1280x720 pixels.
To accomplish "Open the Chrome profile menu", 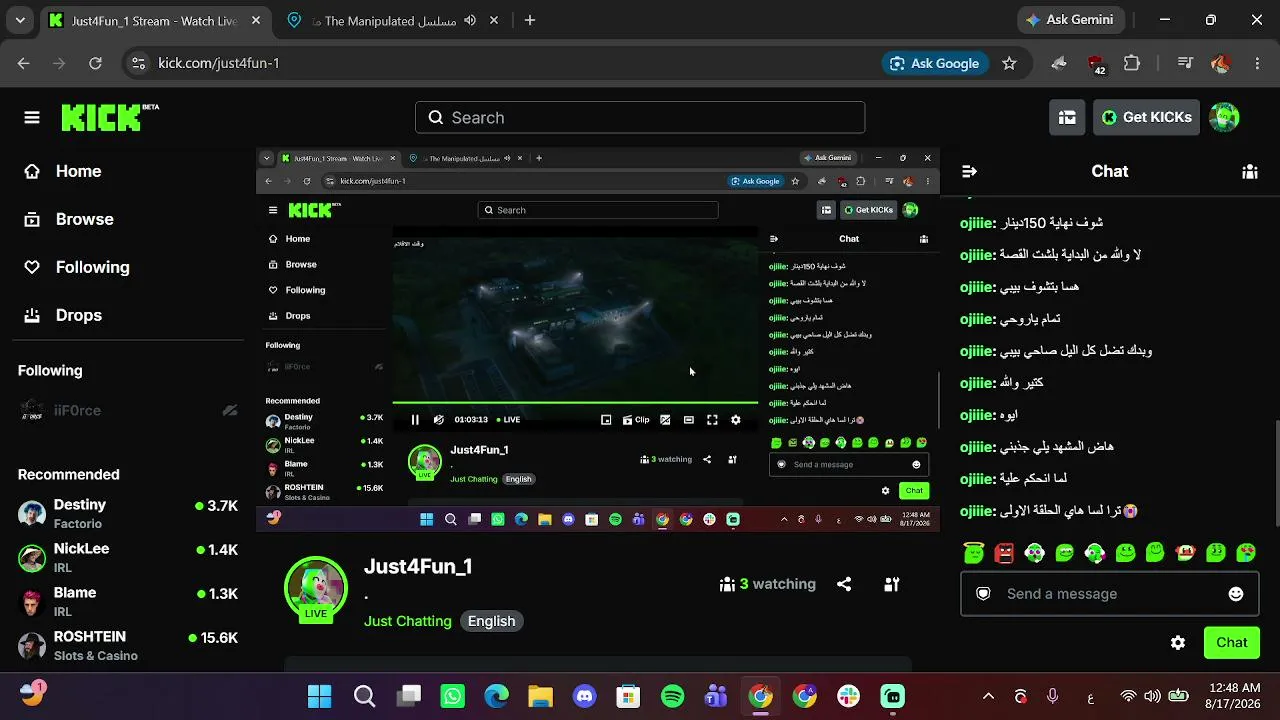I will pos(1220,63).
